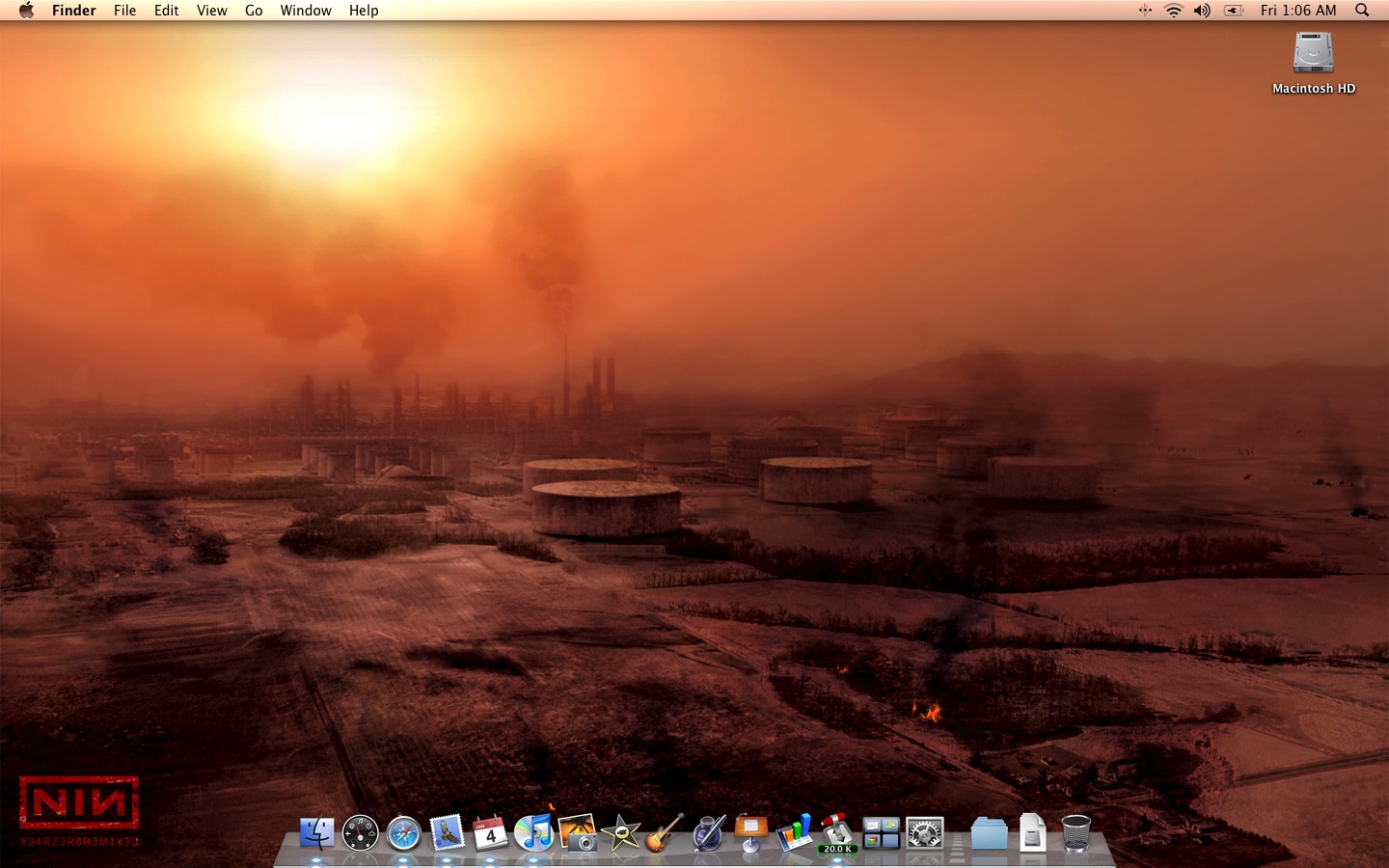Launch iTunes from the Dock

tap(533, 832)
